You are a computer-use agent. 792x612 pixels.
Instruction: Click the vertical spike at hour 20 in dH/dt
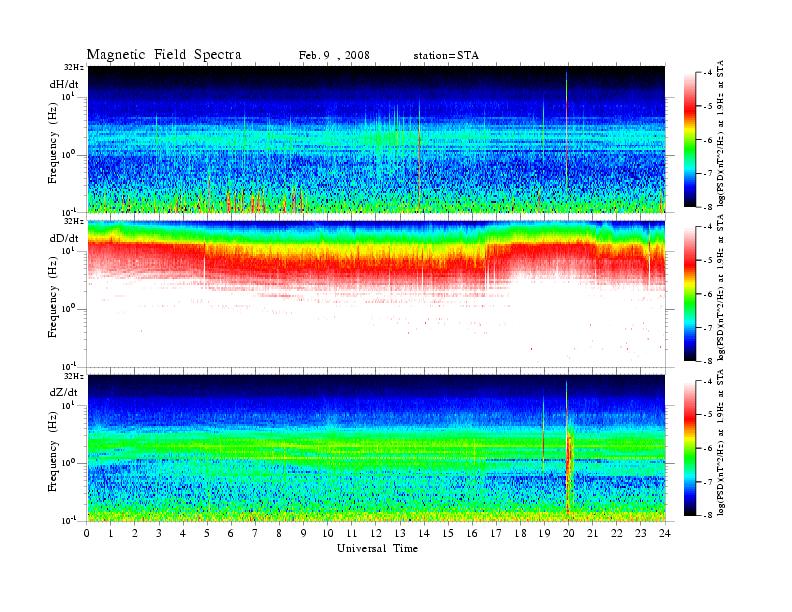coord(567,131)
